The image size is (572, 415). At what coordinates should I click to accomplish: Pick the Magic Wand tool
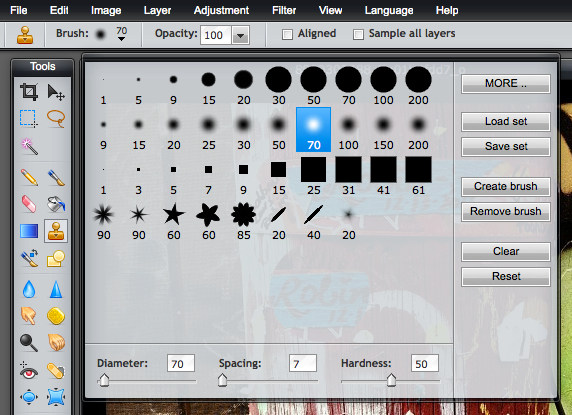click(x=29, y=146)
